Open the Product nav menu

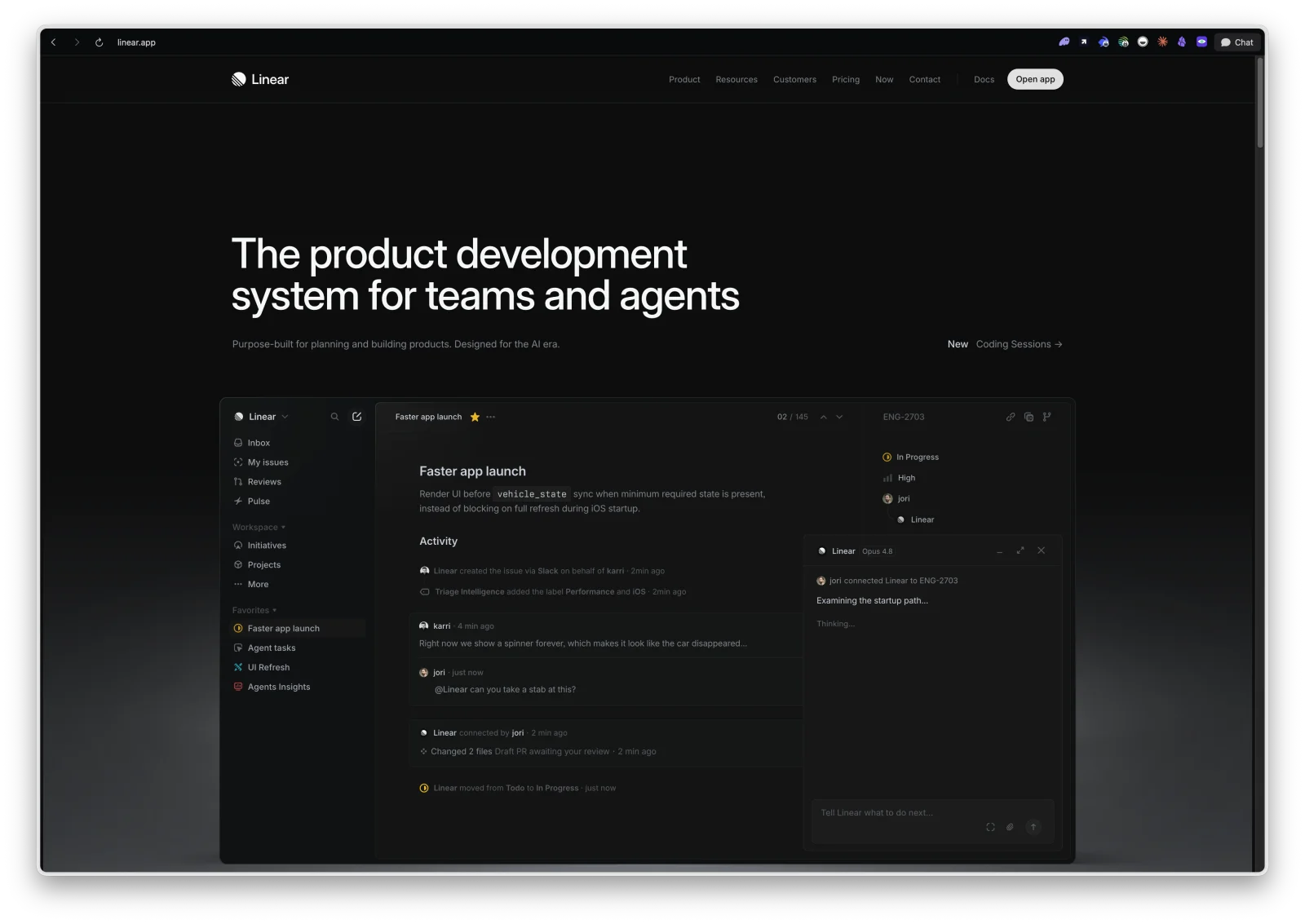(x=684, y=79)
